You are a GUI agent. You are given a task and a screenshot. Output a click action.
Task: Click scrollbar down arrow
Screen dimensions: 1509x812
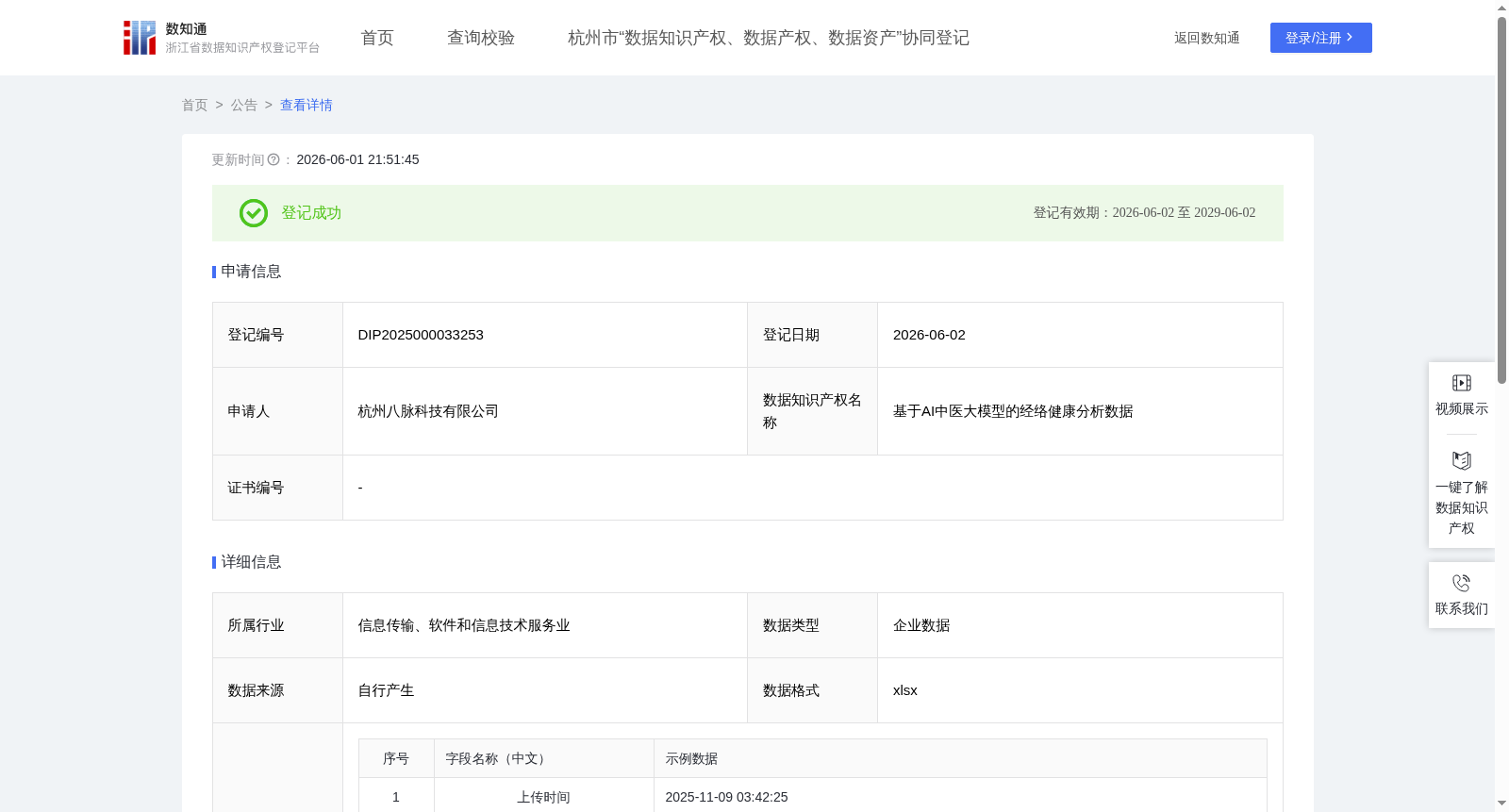pos(1501,804)
